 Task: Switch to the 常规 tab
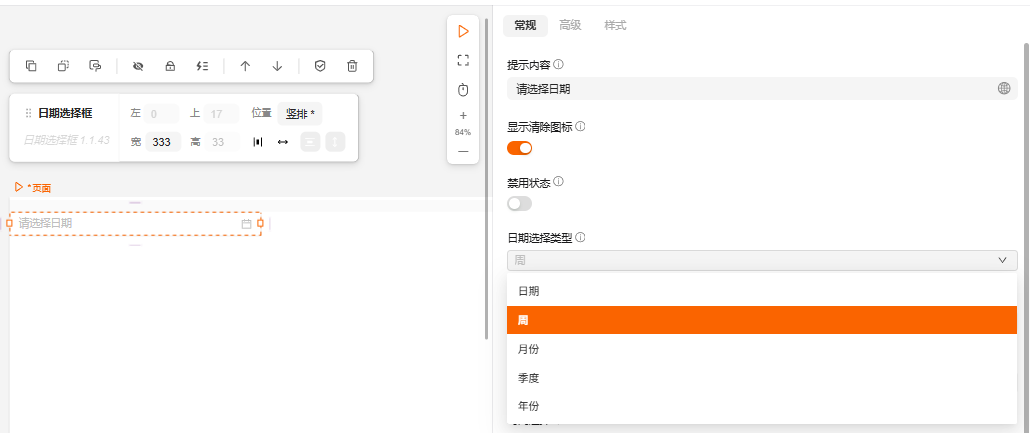526,26
